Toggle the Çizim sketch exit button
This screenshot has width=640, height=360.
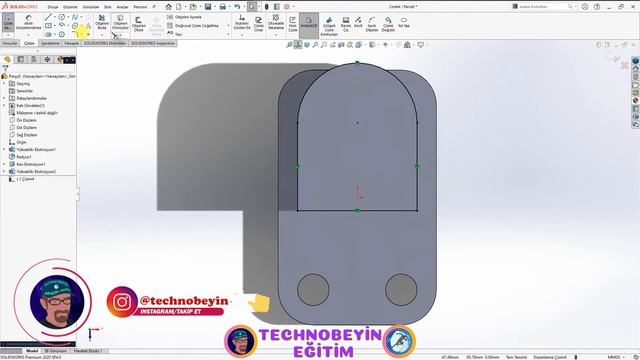tap(8, 22)
